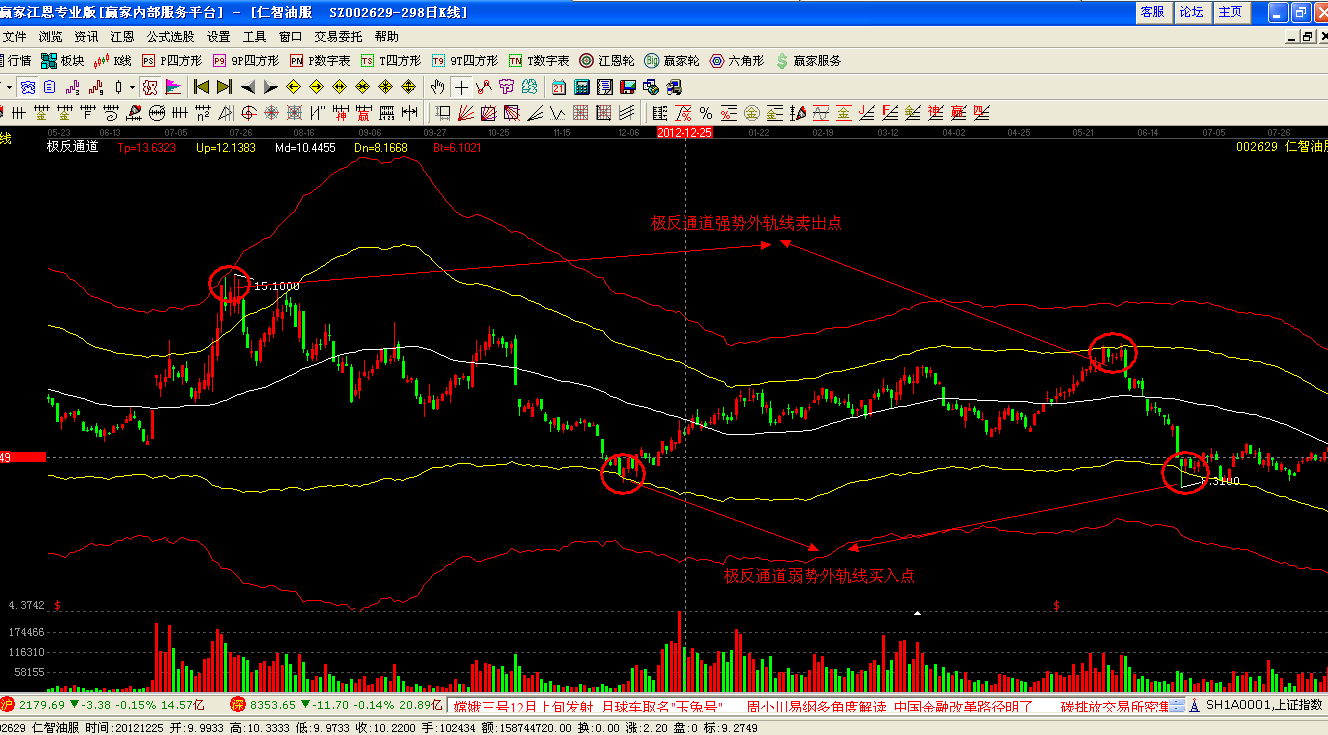
Task: Click the 论坛 forum button
Action: (x=1191, y=12)
